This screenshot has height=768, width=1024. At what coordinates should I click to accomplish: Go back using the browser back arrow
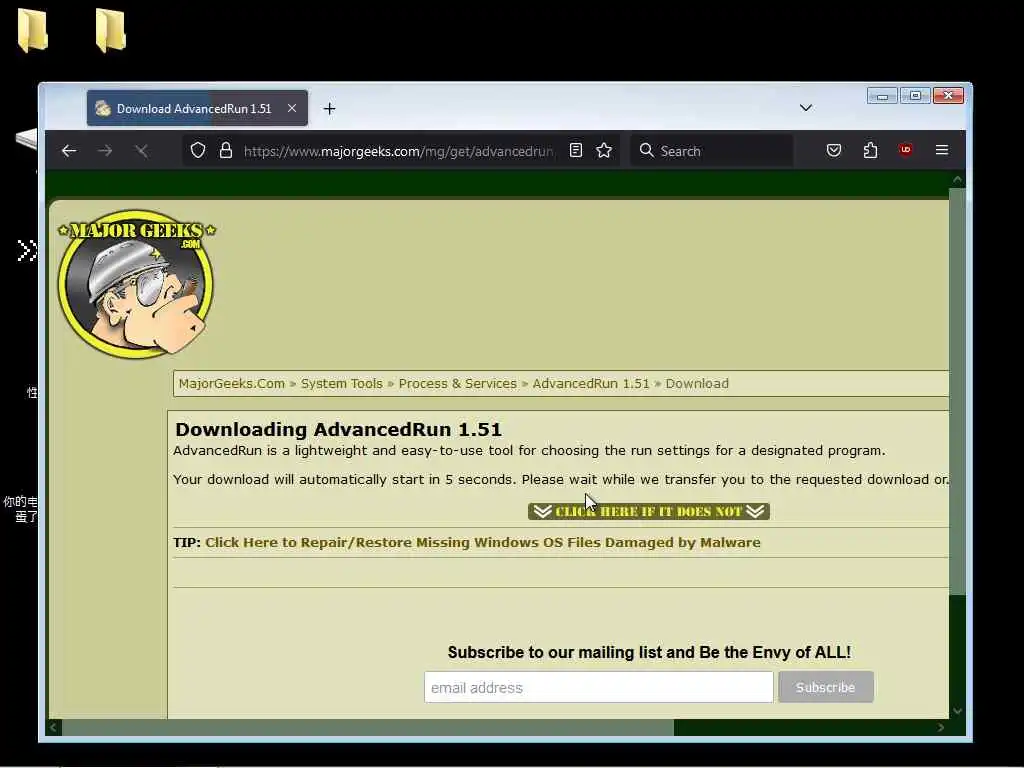click(69, 151)
